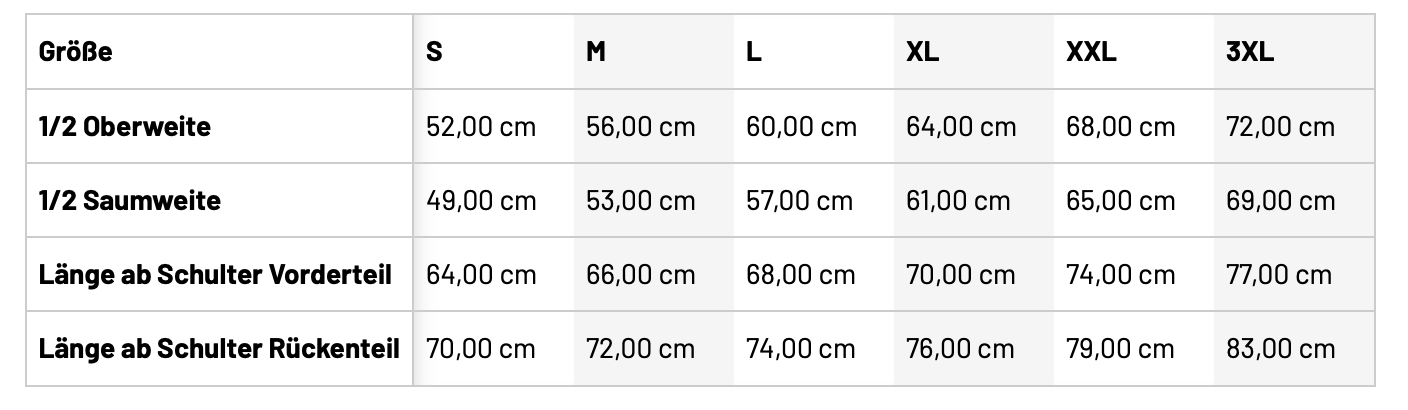Select the 72,00 cm Oberweite 3XL value
1408x410 pixels.
pyautogui.click(x=1280, y=127)
